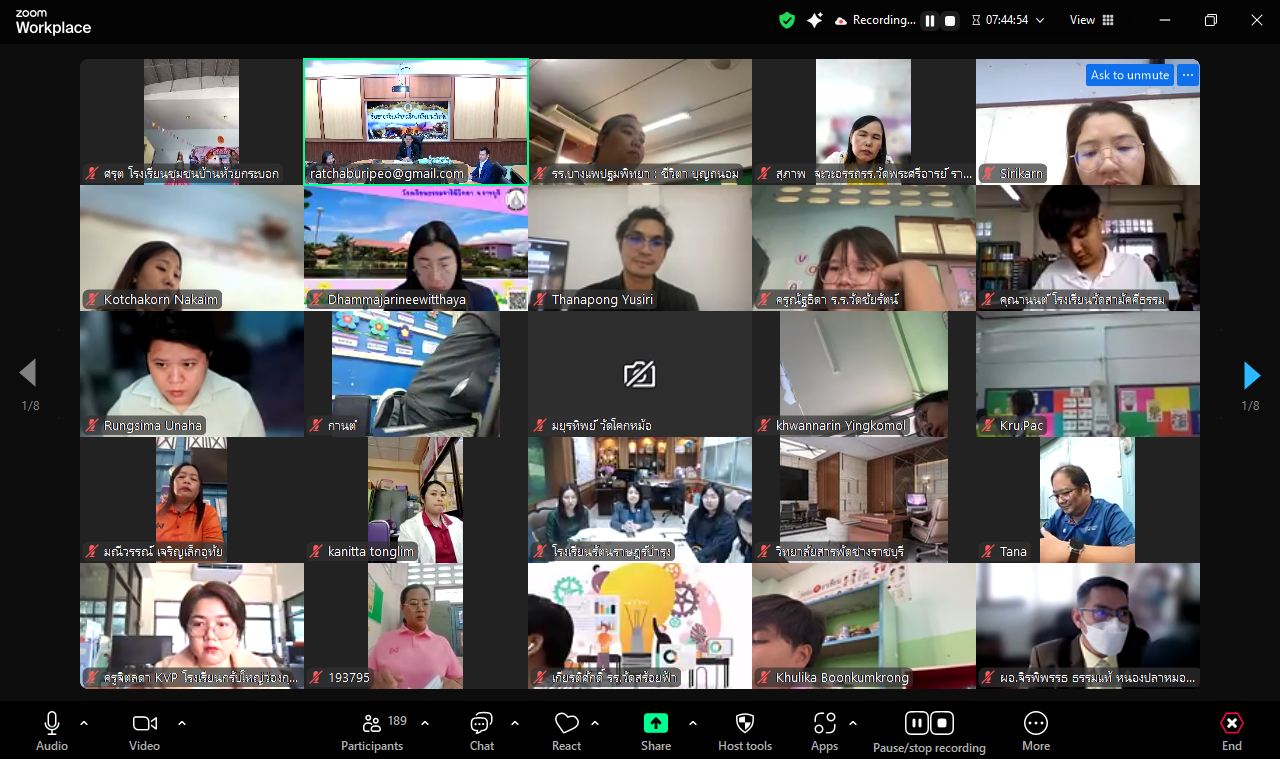Open AI Companion sparkle icon

tap(815, 20)
